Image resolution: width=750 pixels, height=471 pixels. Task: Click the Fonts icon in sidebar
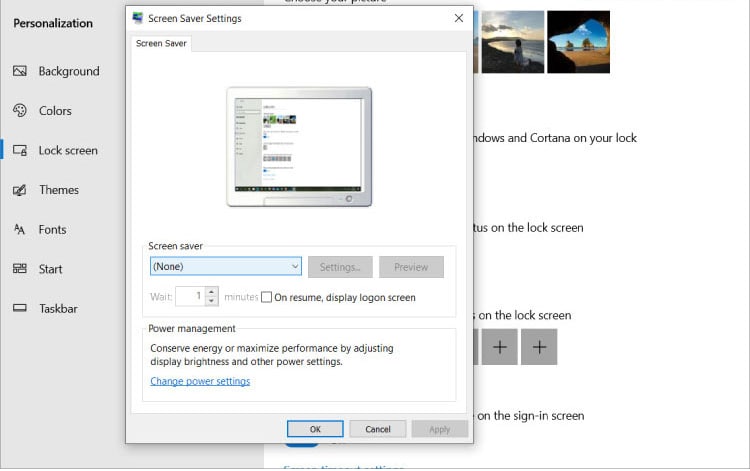(x=19, y=229)
